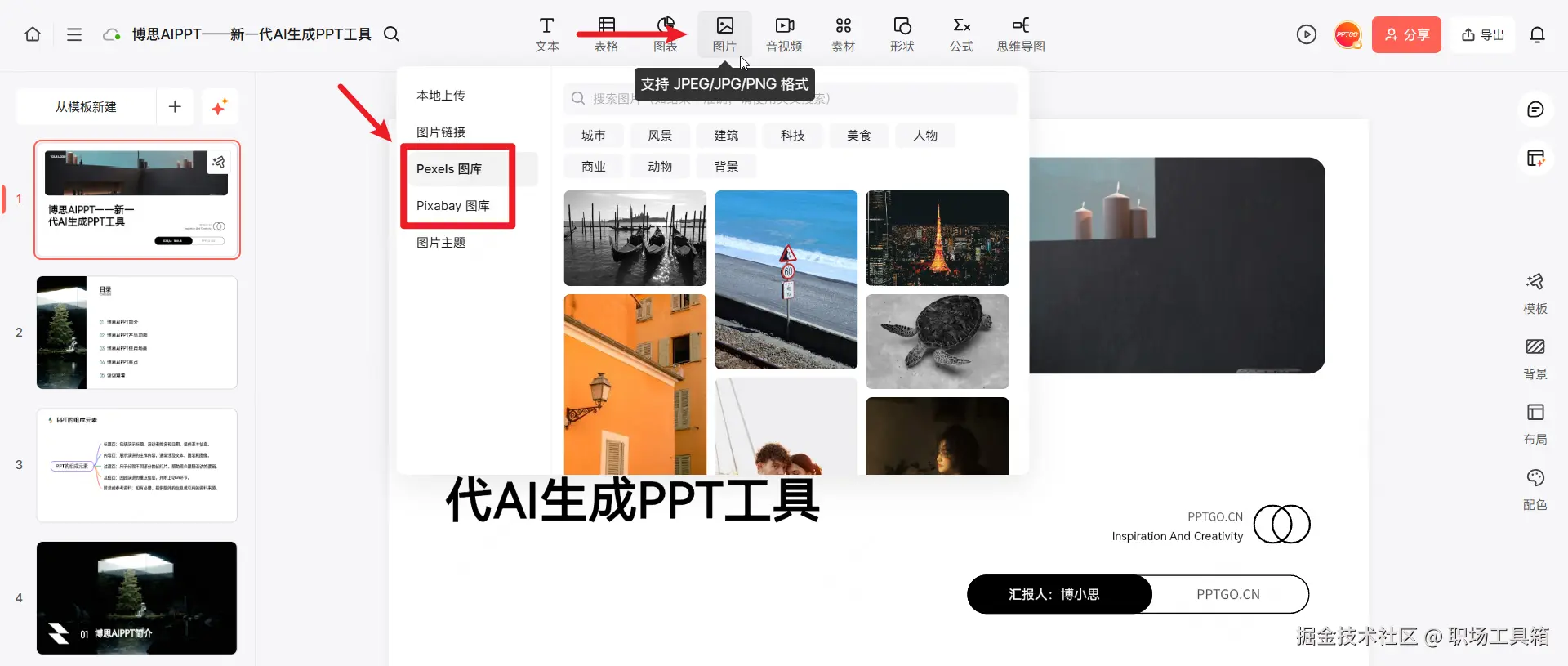The height and width of the screenshot is (666, 1568).
Task: Click the AI sparkle generate button
Action: (220, 107)
